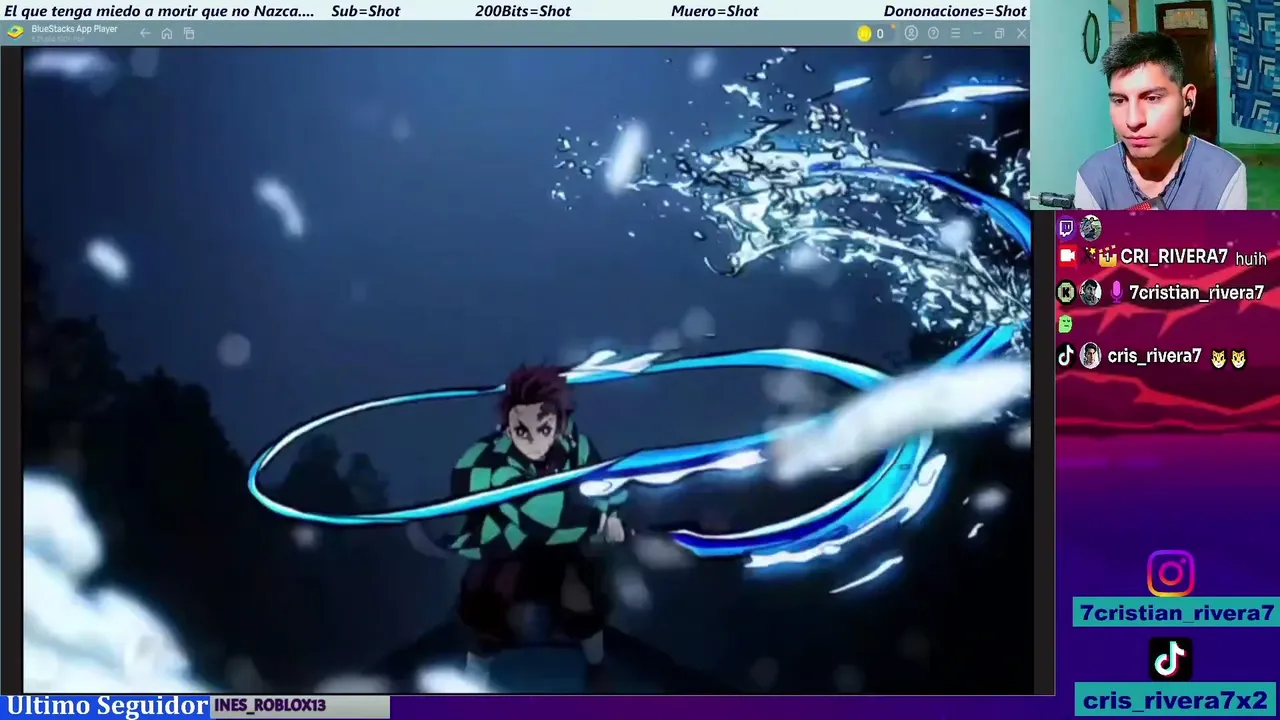
Task: Click the CRI_RIVERA7 chat username
Action: 1174,257
